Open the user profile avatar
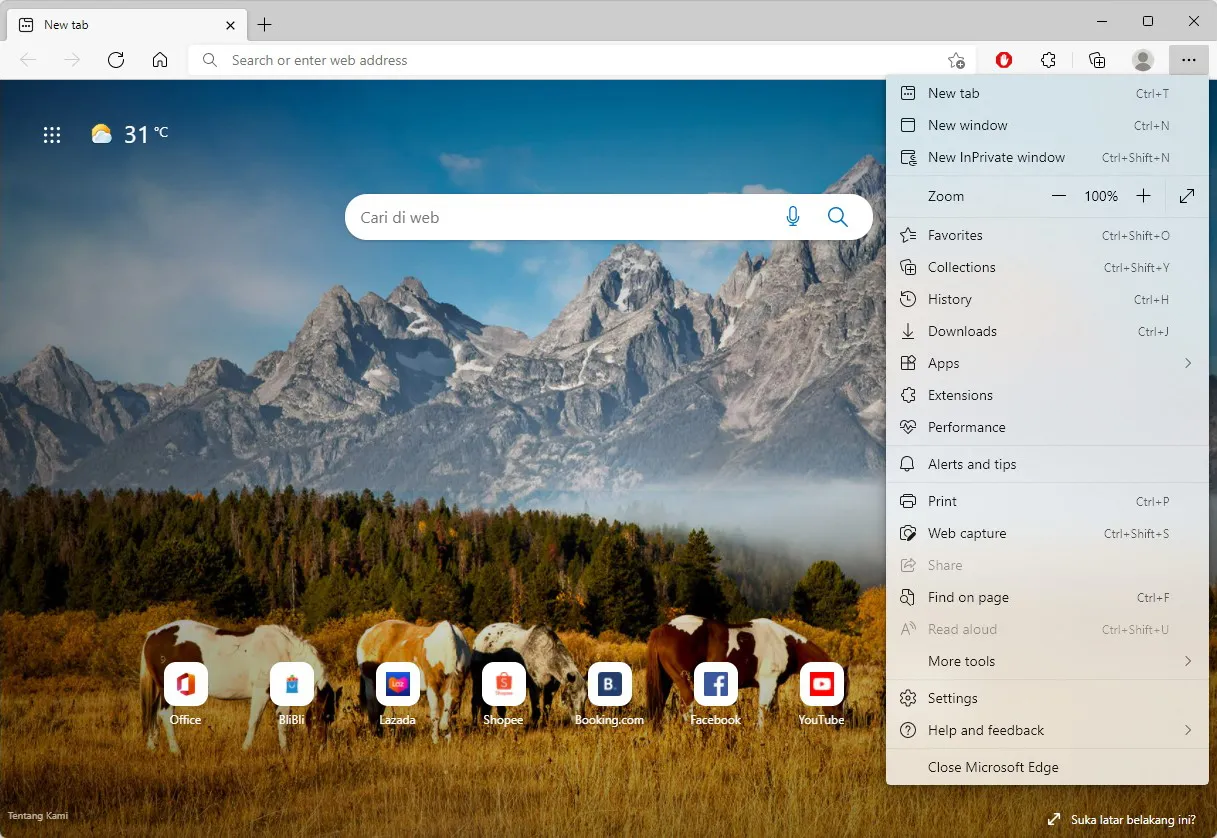Viewport: 1217px width, 838px height. coord(1142,60)
